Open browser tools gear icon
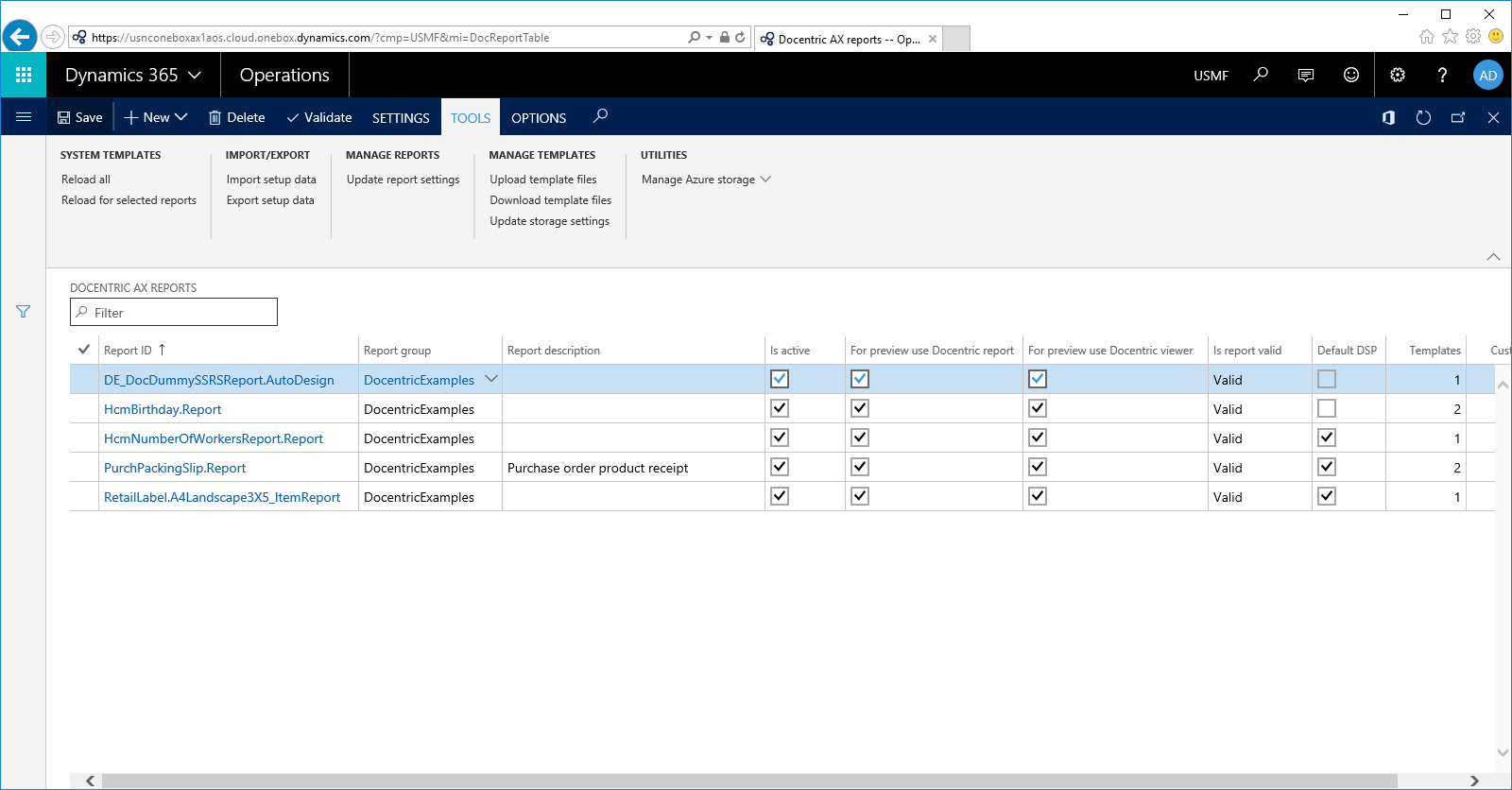Image resolution: width=1512 pixels, height=790 pixels. 1473,36
